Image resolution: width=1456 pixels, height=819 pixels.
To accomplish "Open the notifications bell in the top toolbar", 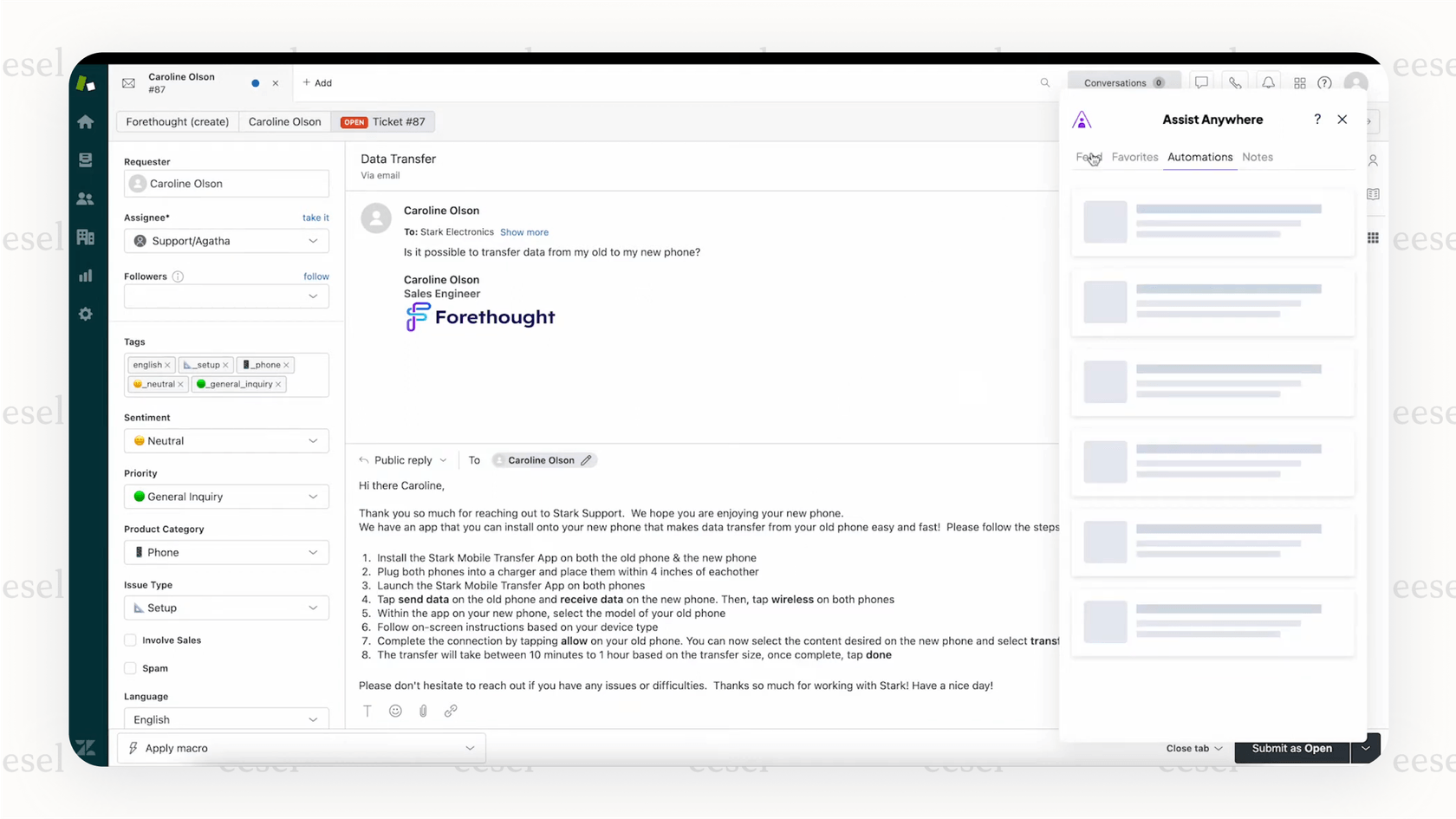I will point(1268,82).
